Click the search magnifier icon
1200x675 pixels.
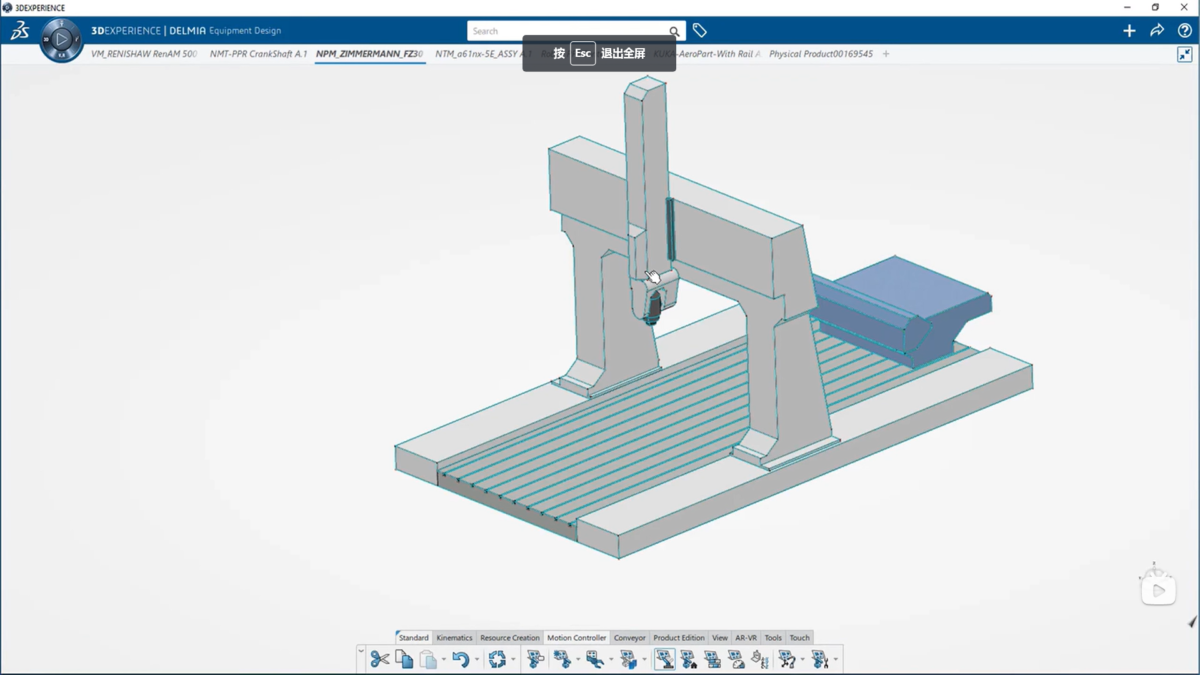point(674,32)
